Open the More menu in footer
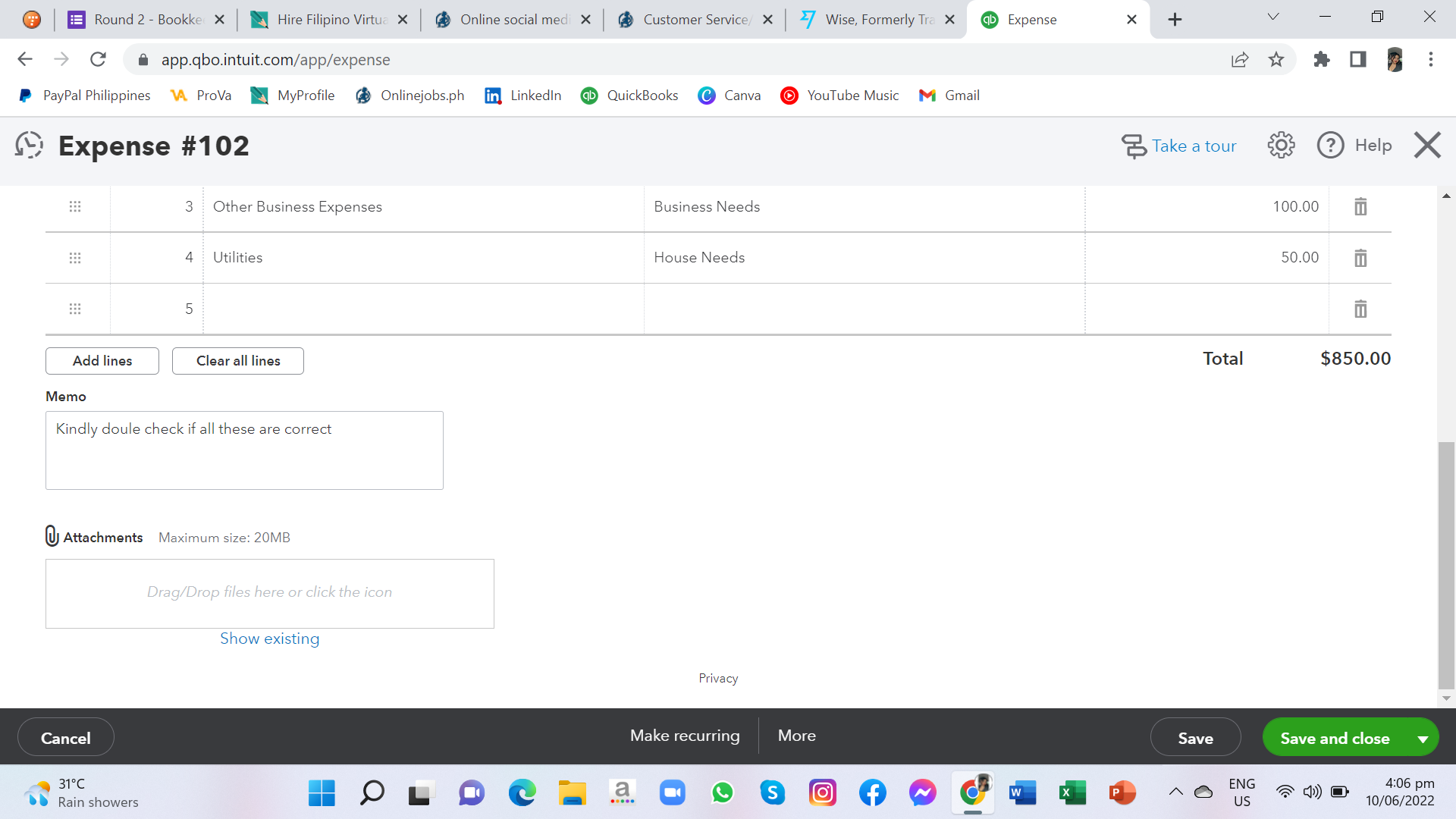Viewport: 1456px width, 819px height. click(x=796, y=736)
